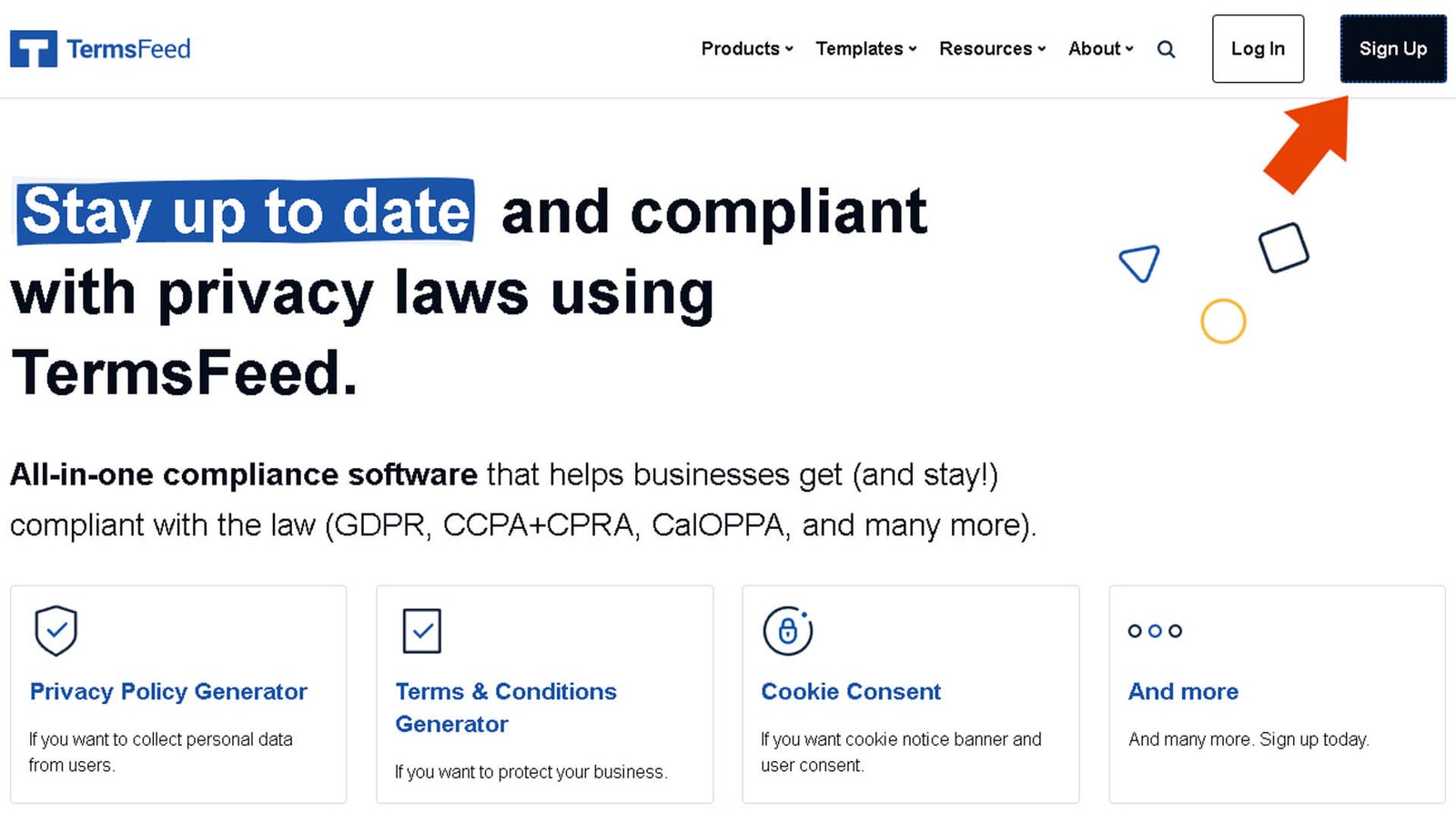This screenshot has height=814, width=1456.
Task: Open the Privacy Policy Generator link
Action: point(168,691)
